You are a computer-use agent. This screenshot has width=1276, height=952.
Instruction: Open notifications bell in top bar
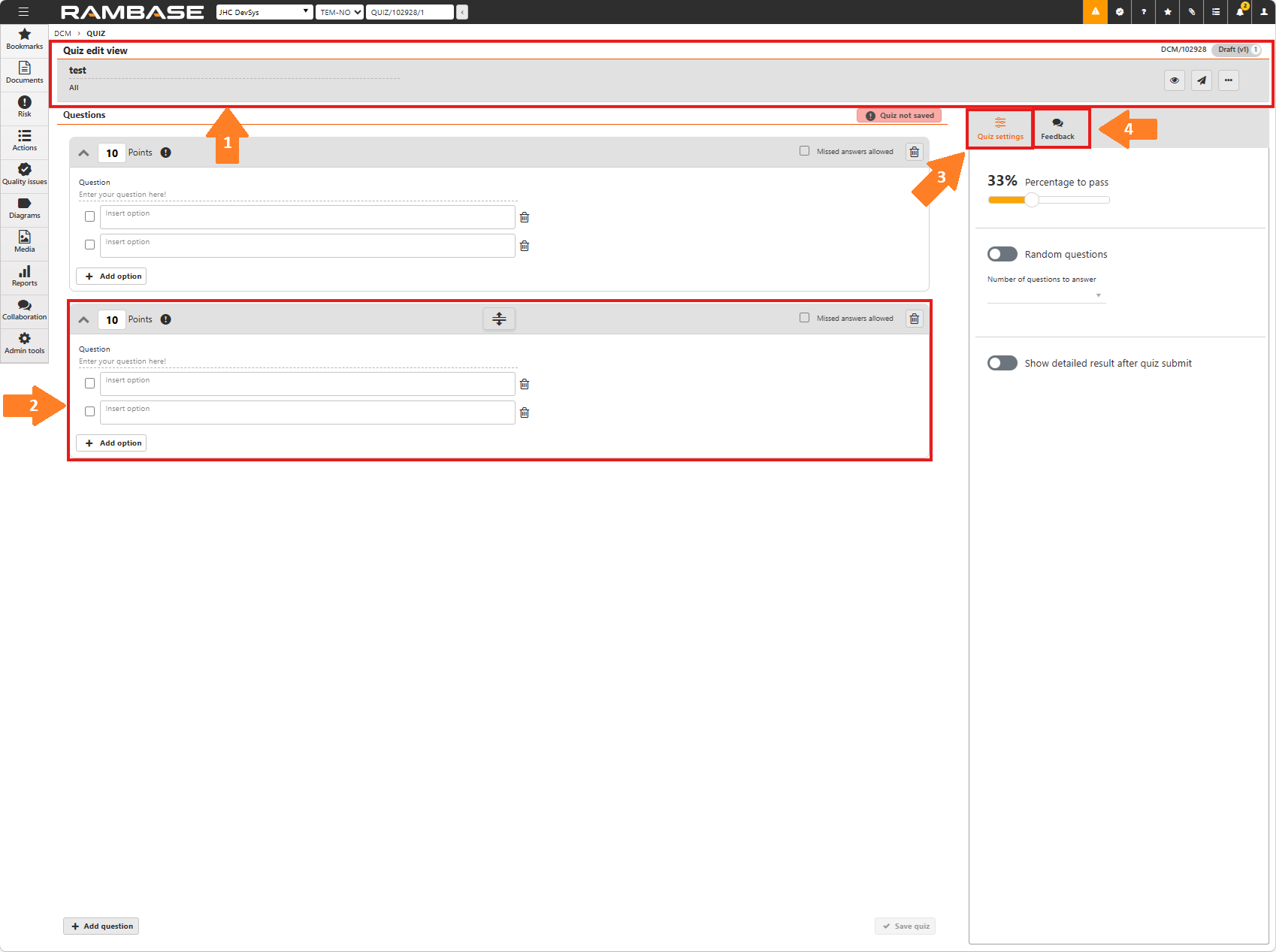(1240, 12)
